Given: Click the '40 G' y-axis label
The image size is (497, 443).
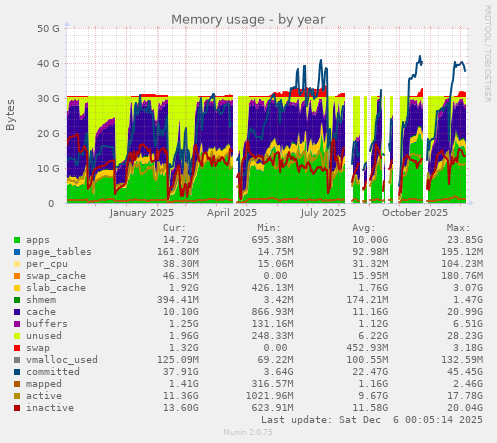Looking at the screenshot, I should pos(48,64).
